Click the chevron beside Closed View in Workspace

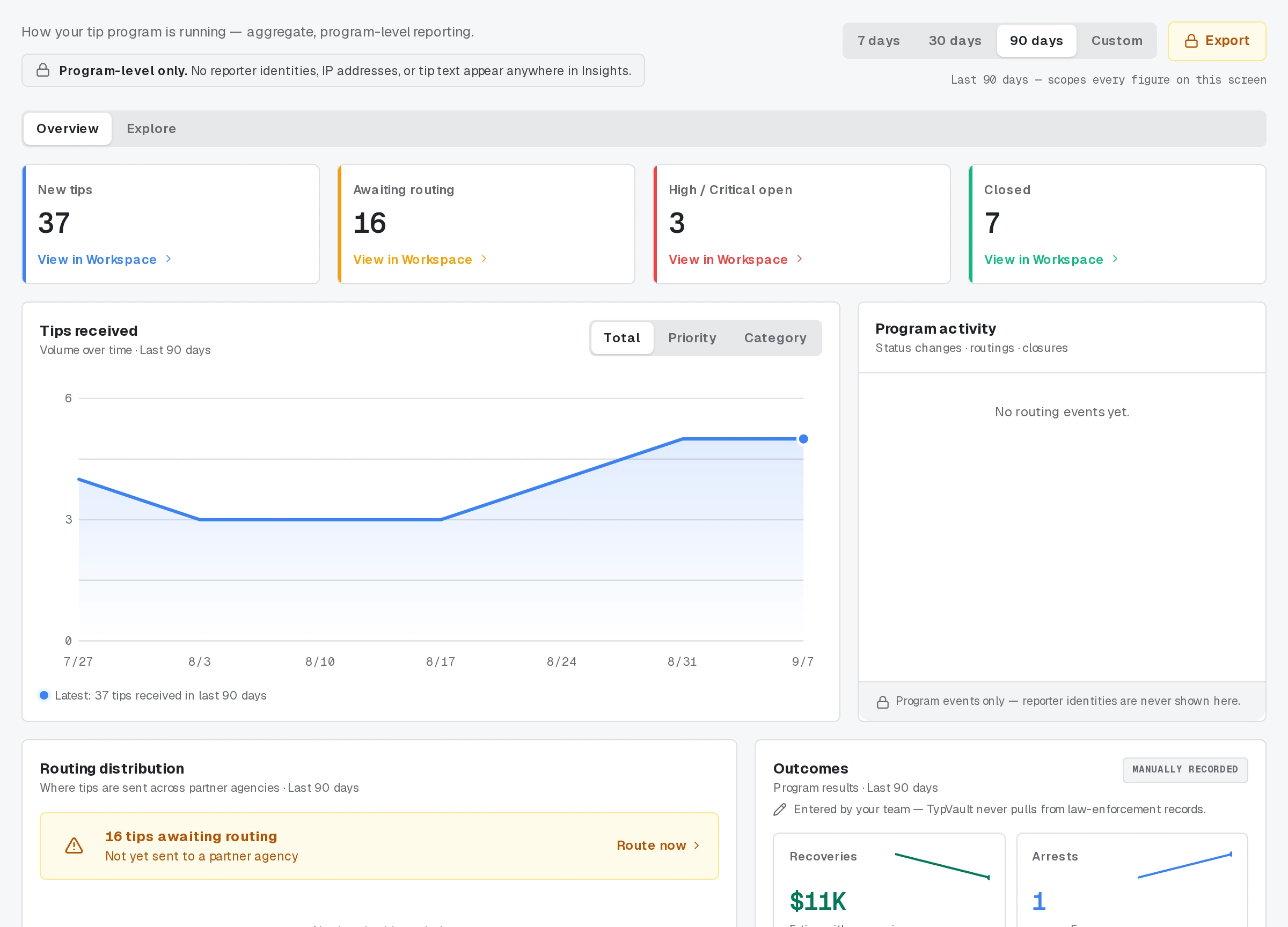point(1115,259)
